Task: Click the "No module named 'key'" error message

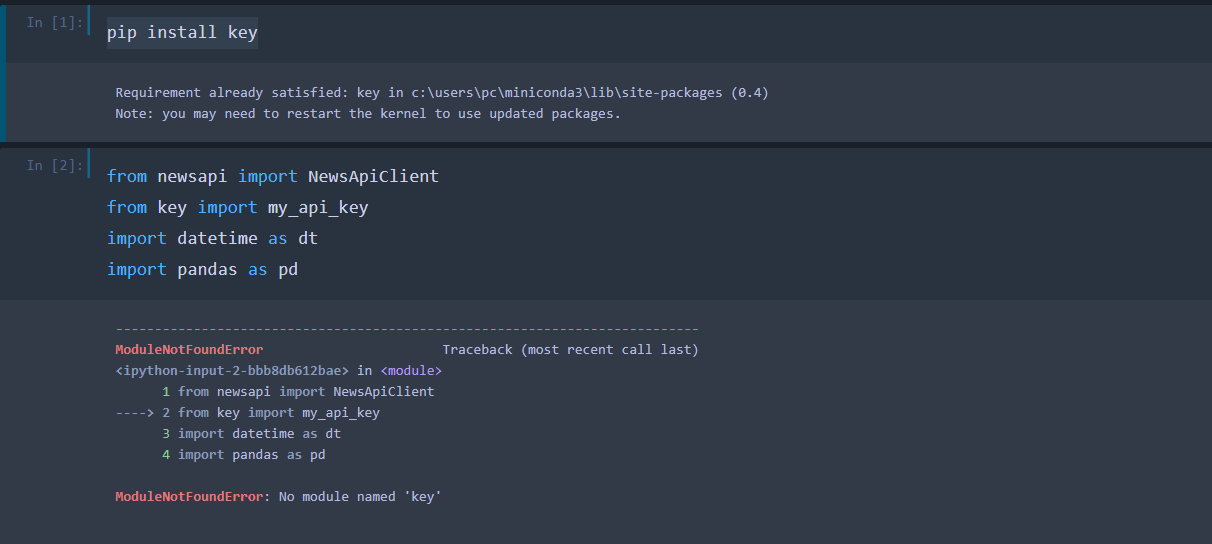Action: tap(357, 497)
